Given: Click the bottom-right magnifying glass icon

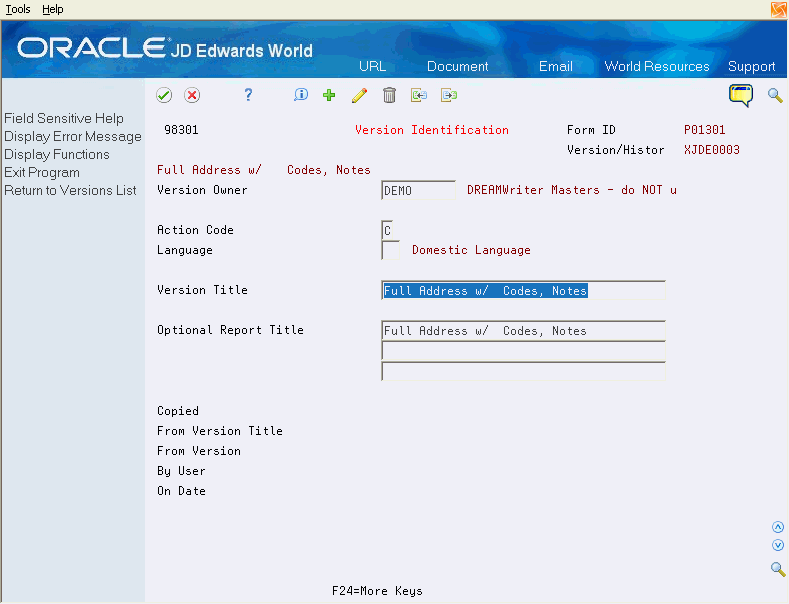Looking at the screenshot, I should (x=778, y=569).
